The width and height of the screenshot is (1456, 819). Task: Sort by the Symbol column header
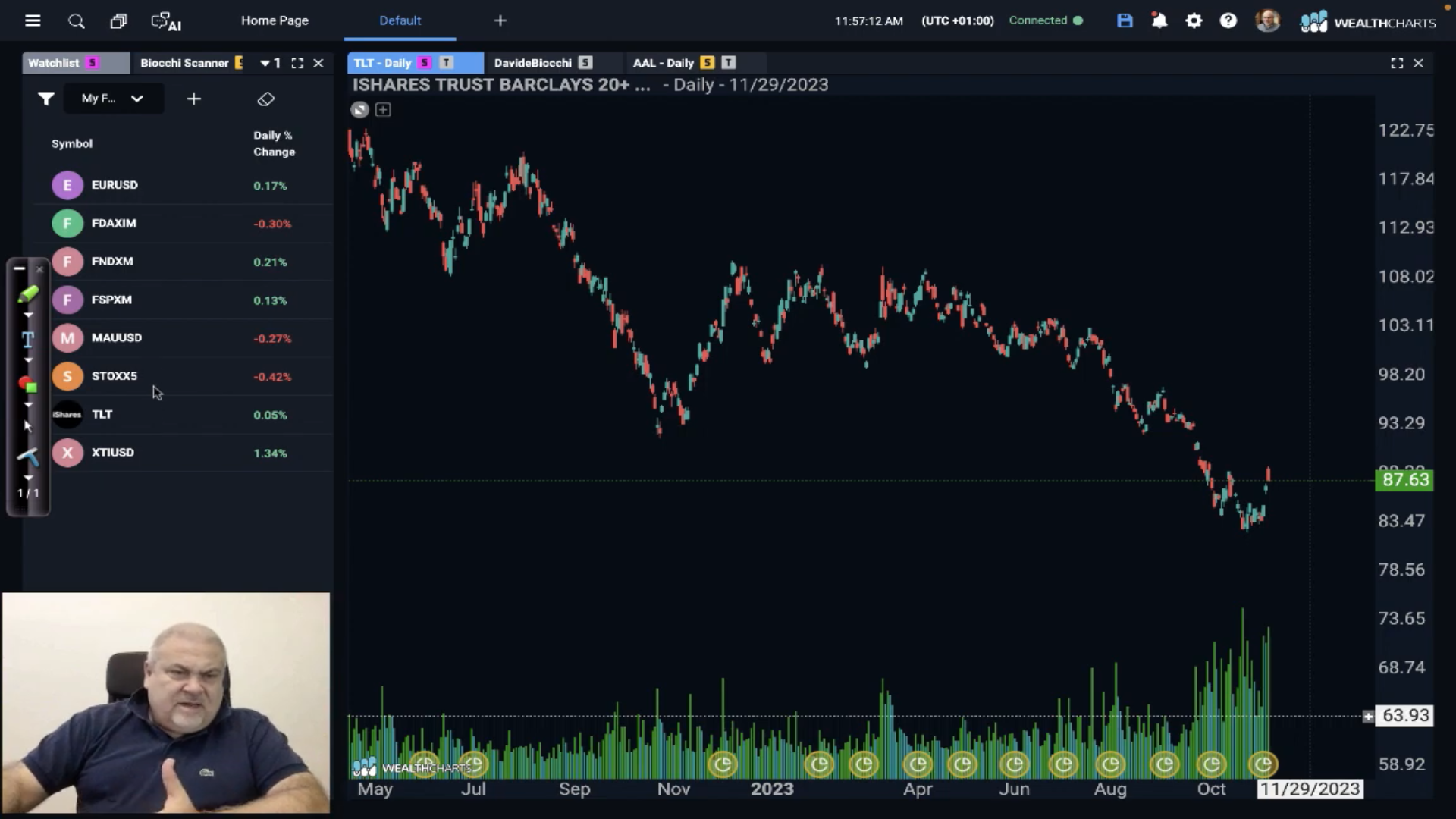click(72, 143)
